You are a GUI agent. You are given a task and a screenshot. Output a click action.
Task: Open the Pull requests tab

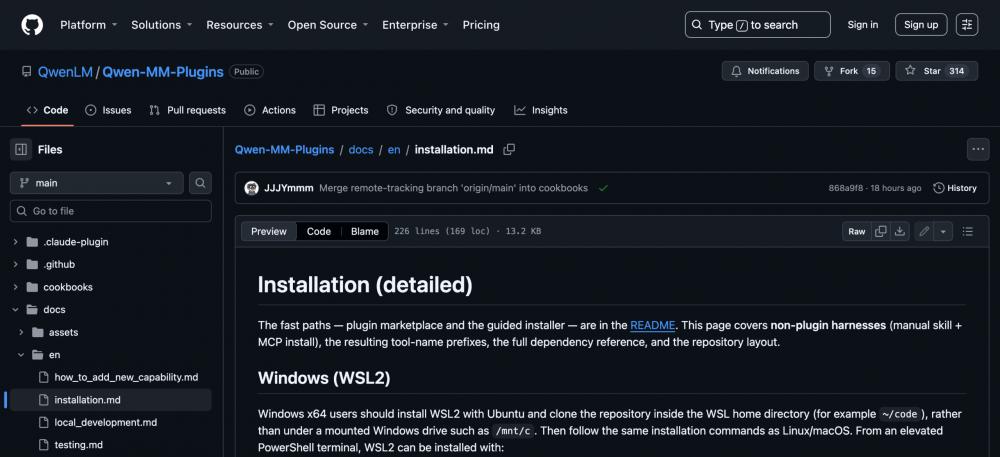tap(188, 110)
